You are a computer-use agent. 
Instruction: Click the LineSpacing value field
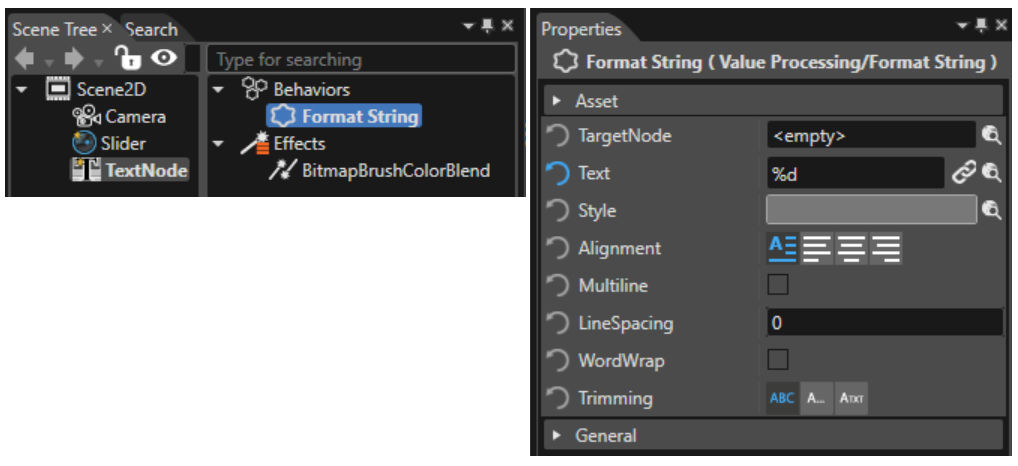pyautogui.click(x=885, y=323)
